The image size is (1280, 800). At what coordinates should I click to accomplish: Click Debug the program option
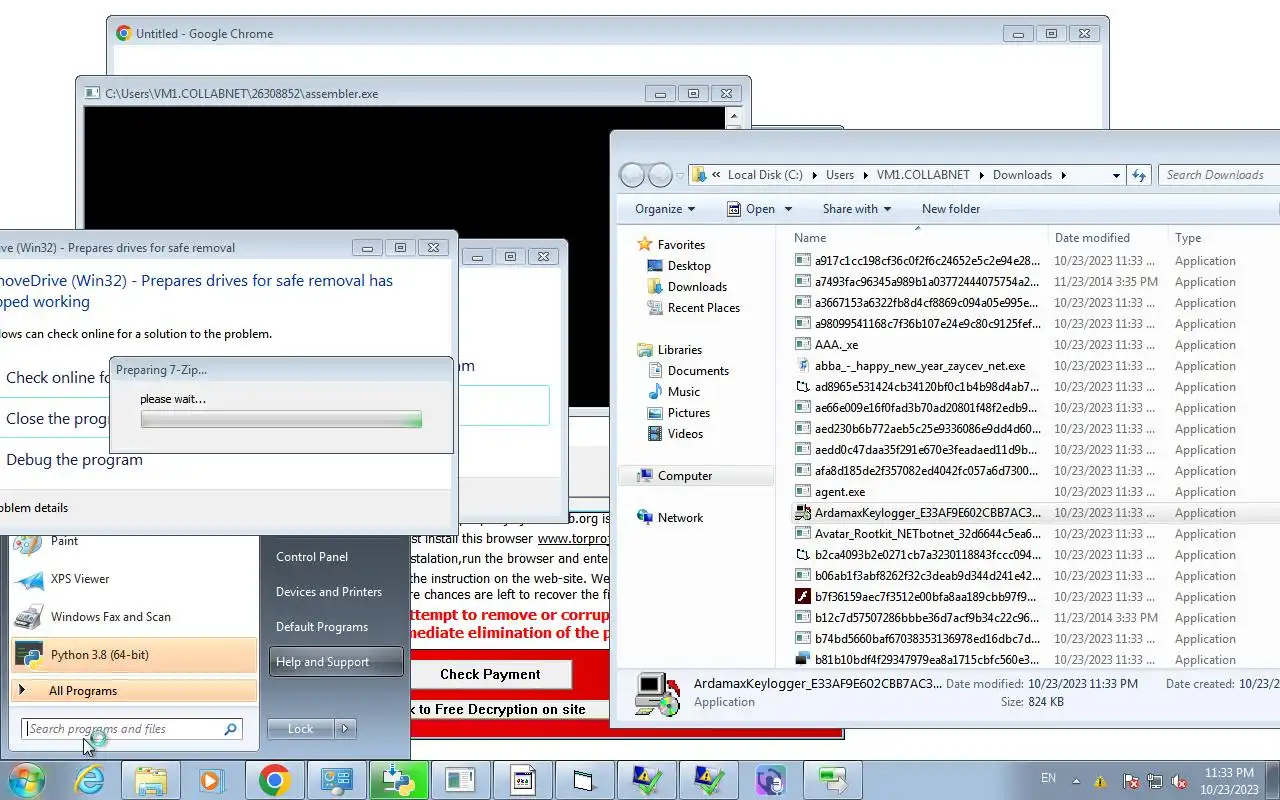pyautogui.click(x=74, y=460)
